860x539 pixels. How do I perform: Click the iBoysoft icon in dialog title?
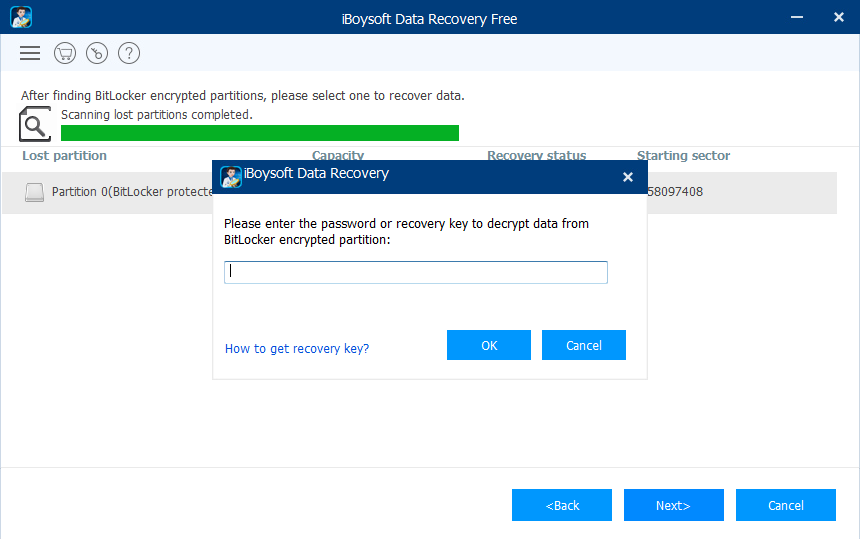click(231, 176)
